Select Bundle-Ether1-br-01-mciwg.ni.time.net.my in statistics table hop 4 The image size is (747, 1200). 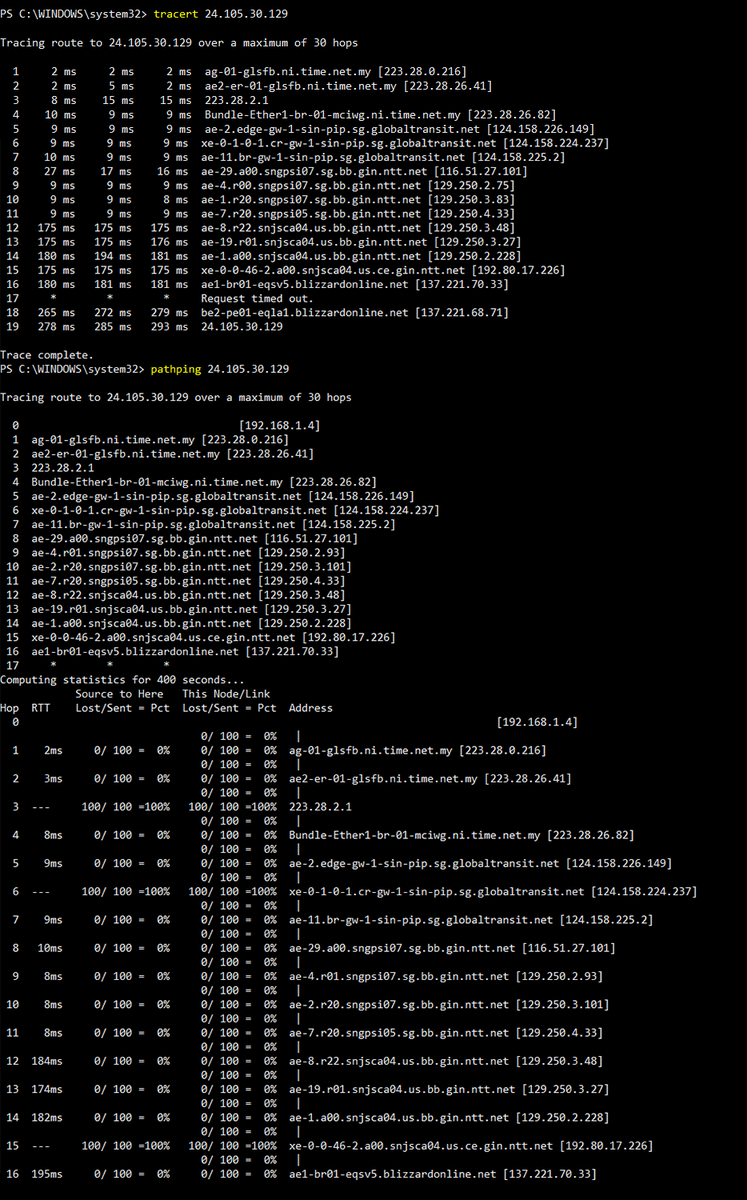[414, 835]
